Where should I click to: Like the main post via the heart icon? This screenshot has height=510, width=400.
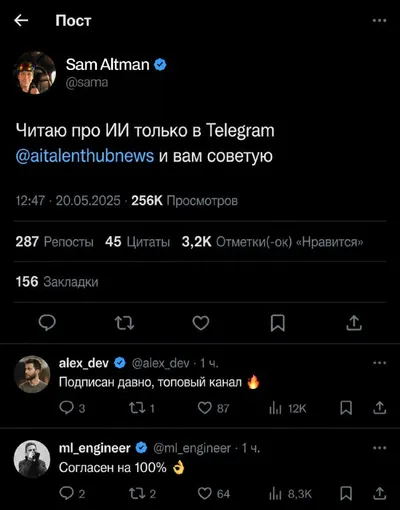tap(201, 323)
